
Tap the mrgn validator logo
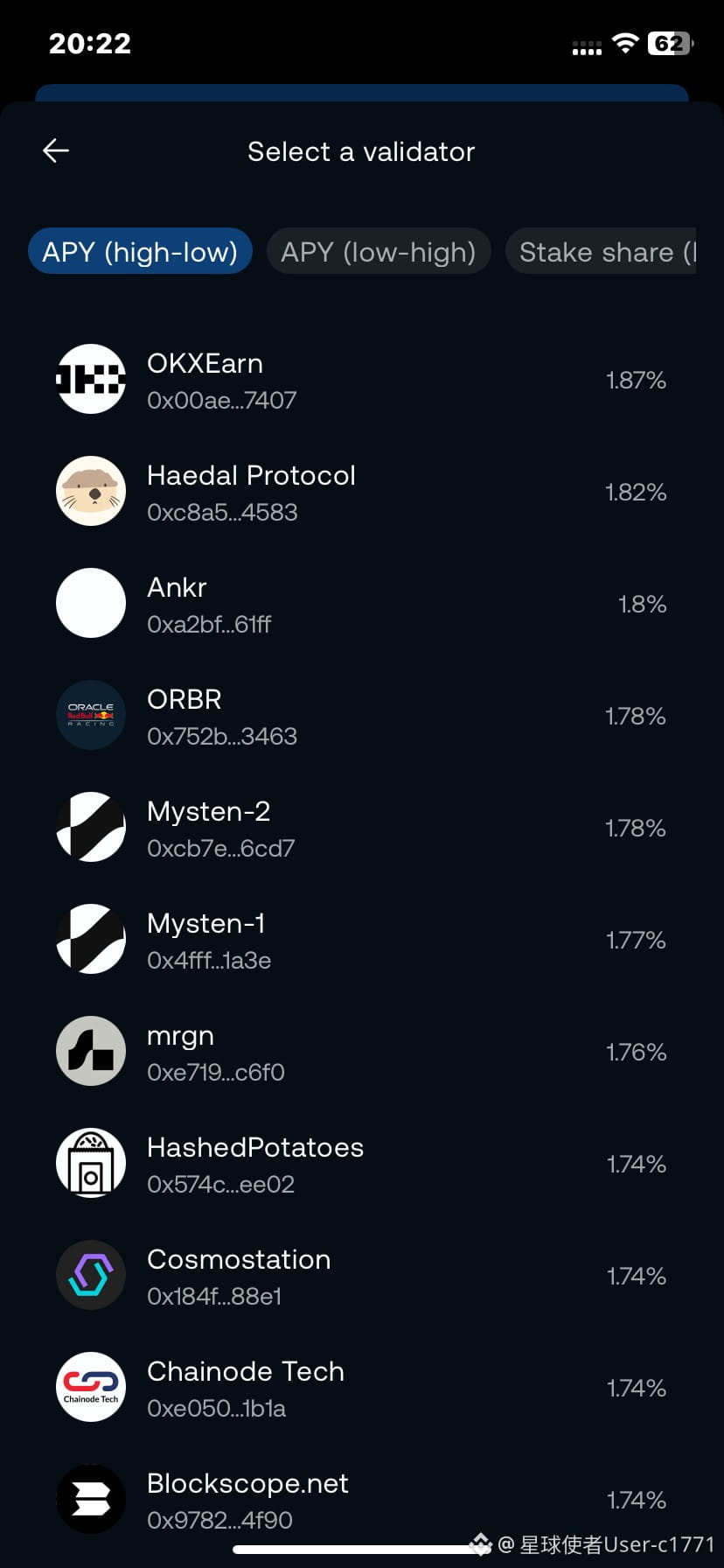(x=91, y=1051)
